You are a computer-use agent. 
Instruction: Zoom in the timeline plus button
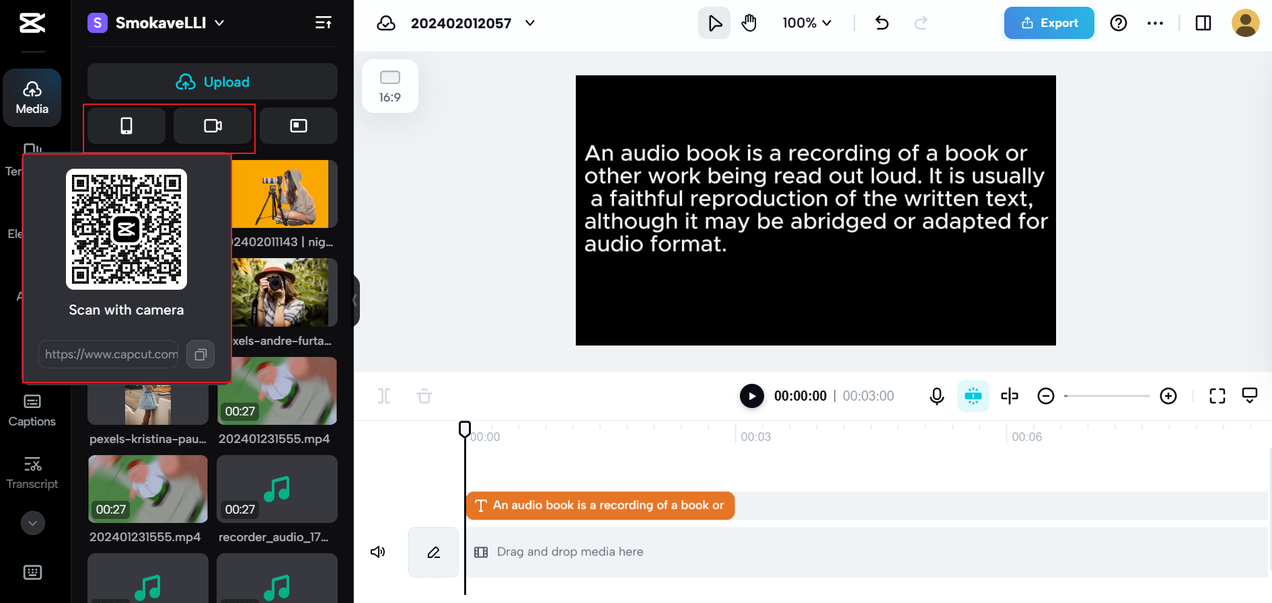click(1168, 396)
